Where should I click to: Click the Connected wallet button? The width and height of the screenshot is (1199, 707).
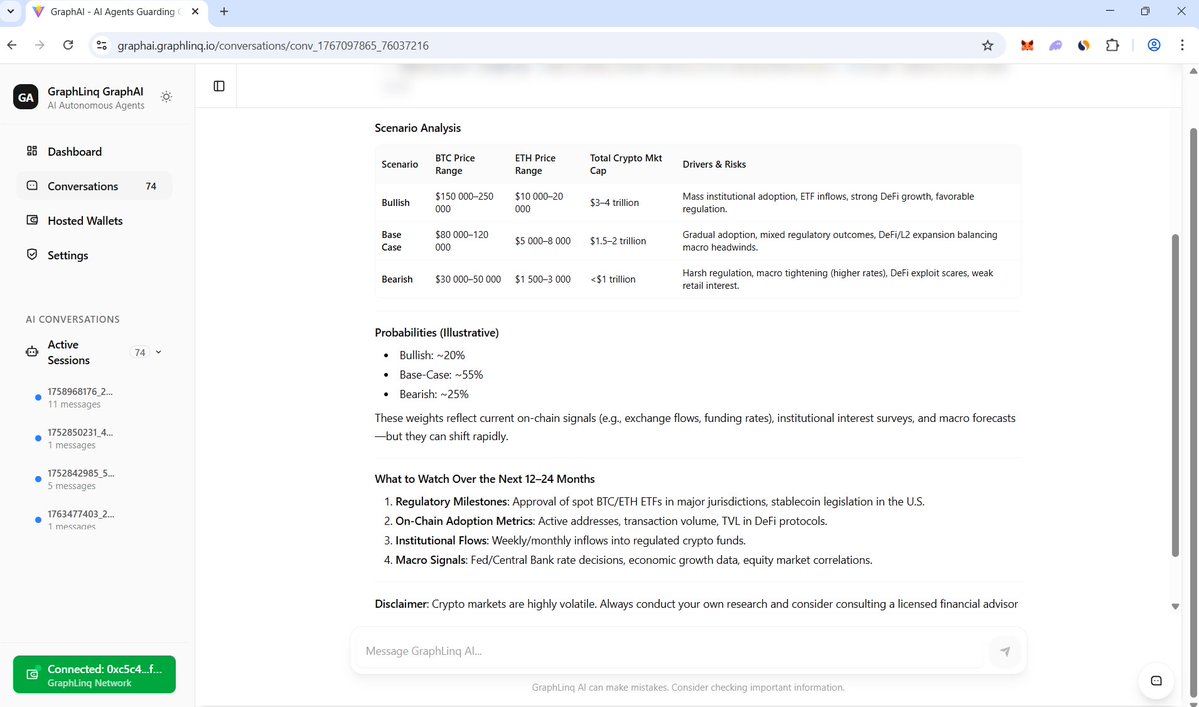[x=94, y=675]
